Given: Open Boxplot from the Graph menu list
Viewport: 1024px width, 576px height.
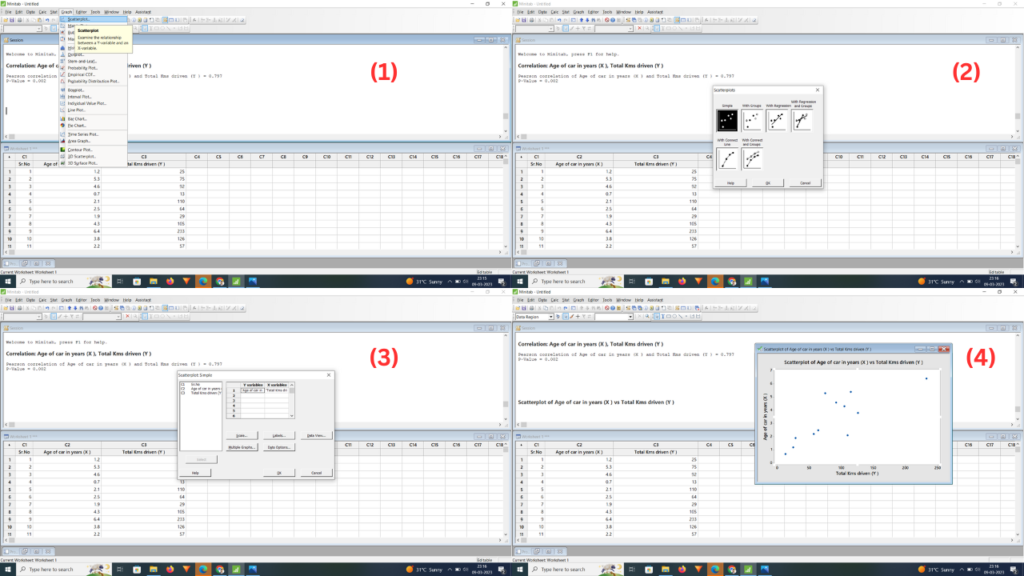Looking at the screenshot, I should [x=82, y=88].
